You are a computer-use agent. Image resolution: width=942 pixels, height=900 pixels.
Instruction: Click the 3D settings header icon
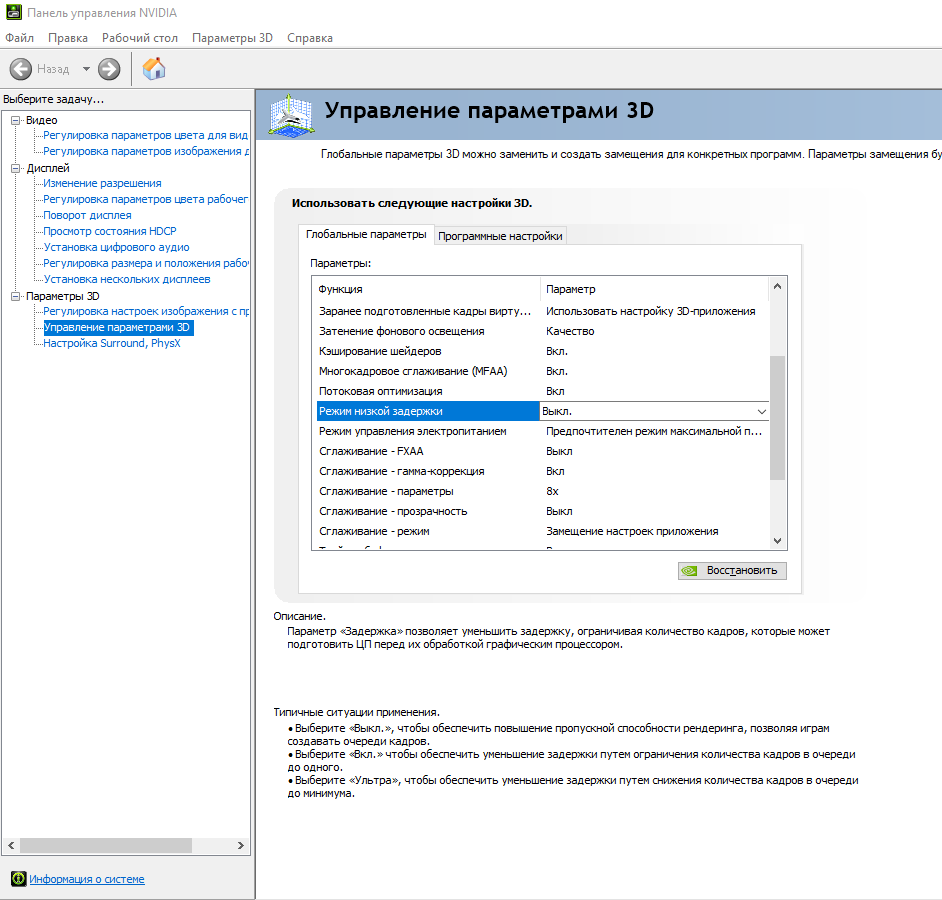pyautogui.click(x=291, y=115)
